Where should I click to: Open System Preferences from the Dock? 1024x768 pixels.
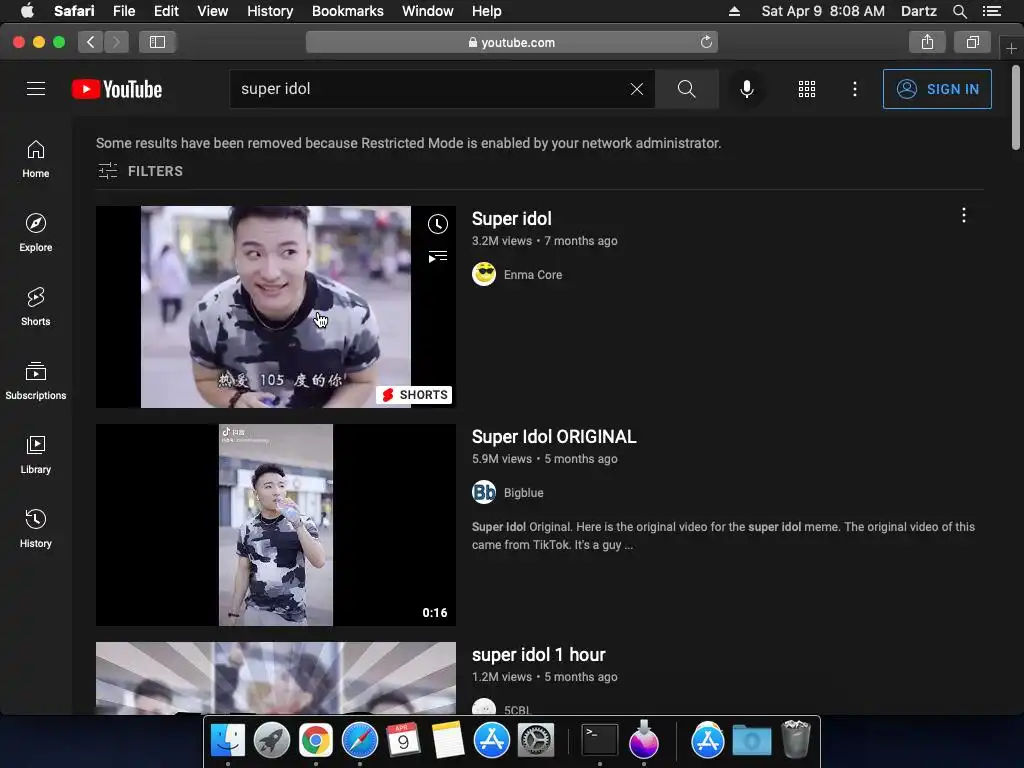536,740
